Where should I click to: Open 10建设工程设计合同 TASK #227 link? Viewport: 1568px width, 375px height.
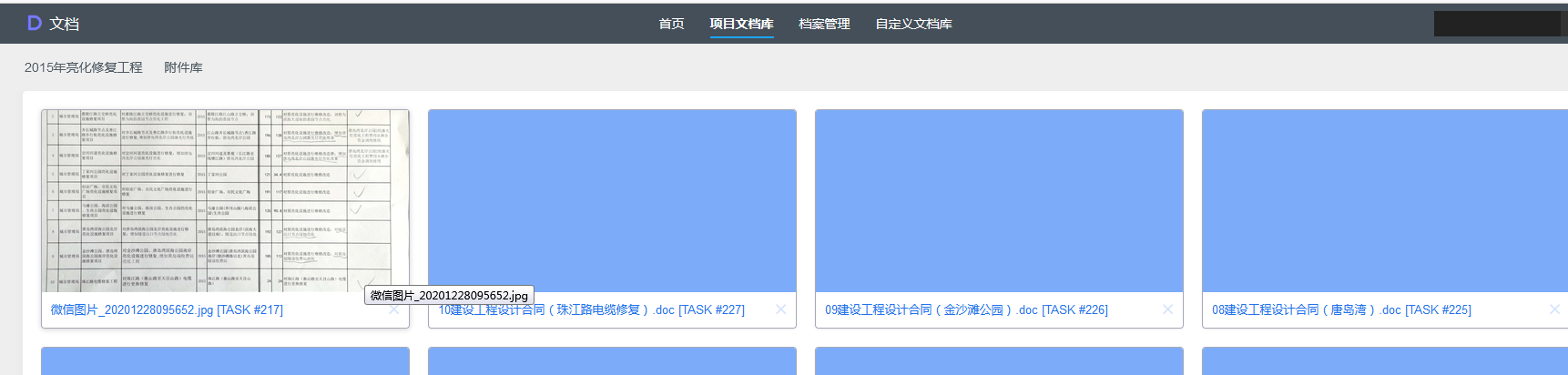592,310
